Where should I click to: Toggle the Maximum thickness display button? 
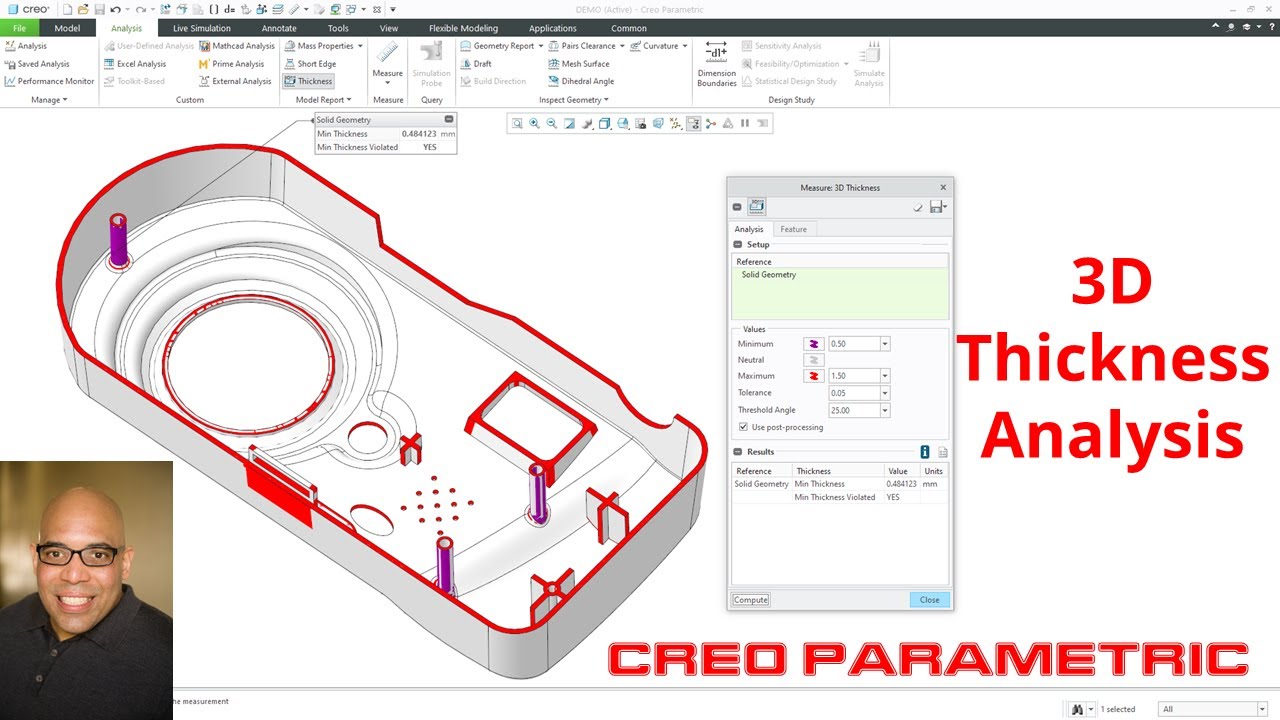[814, 376]
